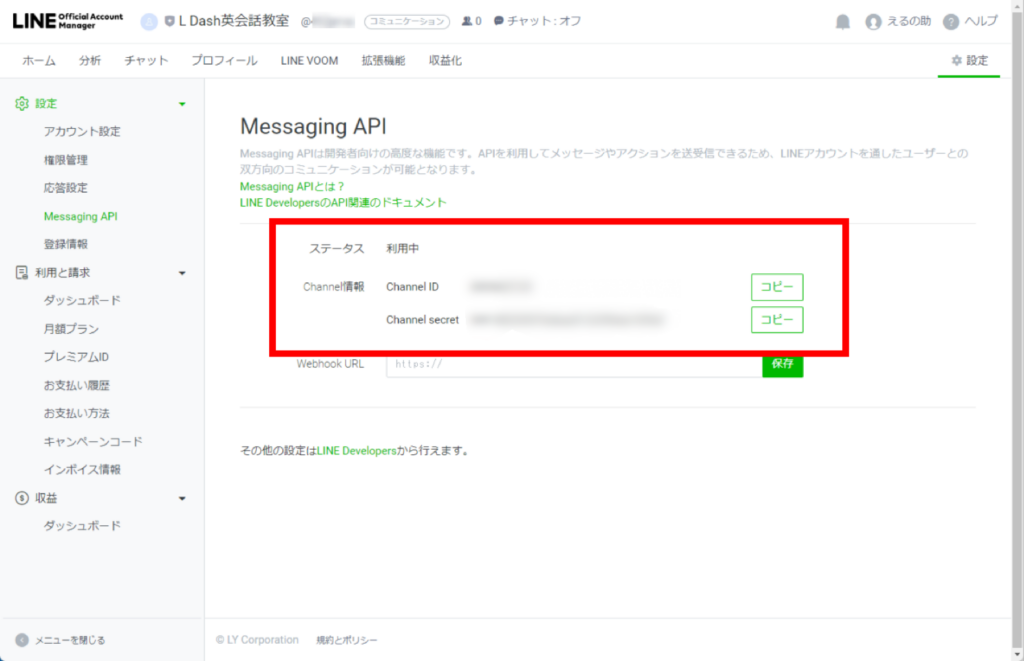Copy the Channel secret
This screenshot has width=1024, height=661.
click(x=777, y=319)
